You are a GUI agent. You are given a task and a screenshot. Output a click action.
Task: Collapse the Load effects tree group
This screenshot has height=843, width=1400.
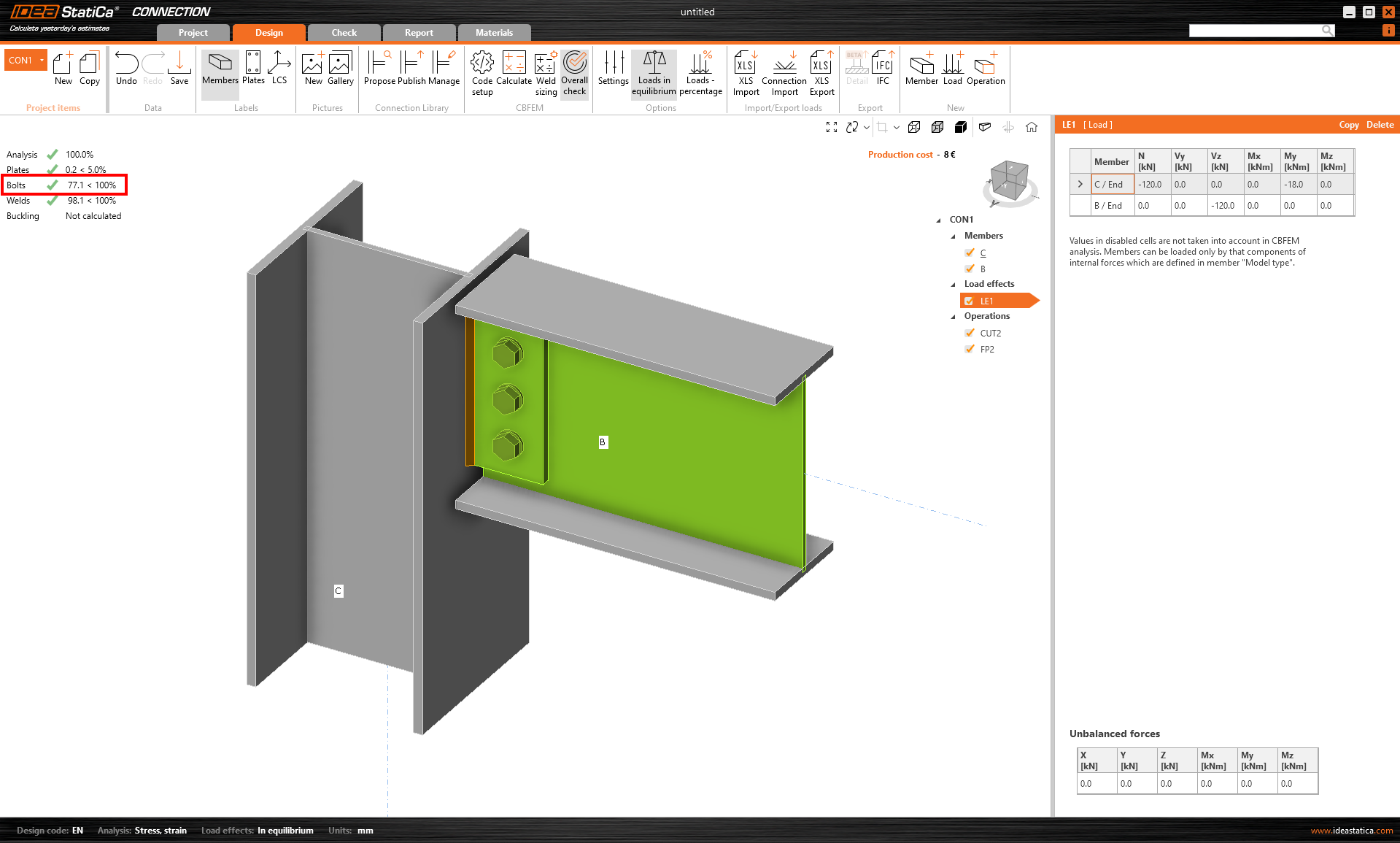pyautogui.click(x=953, y=285)
